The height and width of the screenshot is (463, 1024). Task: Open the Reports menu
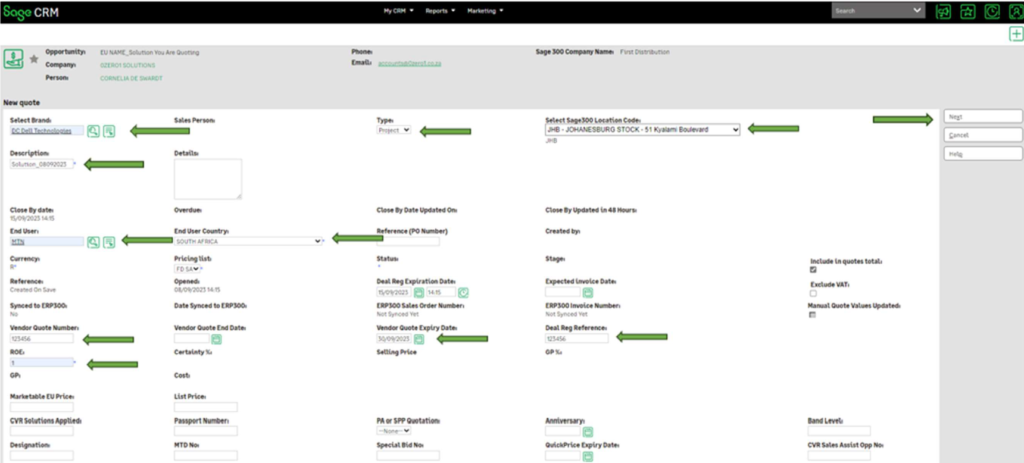439,11
